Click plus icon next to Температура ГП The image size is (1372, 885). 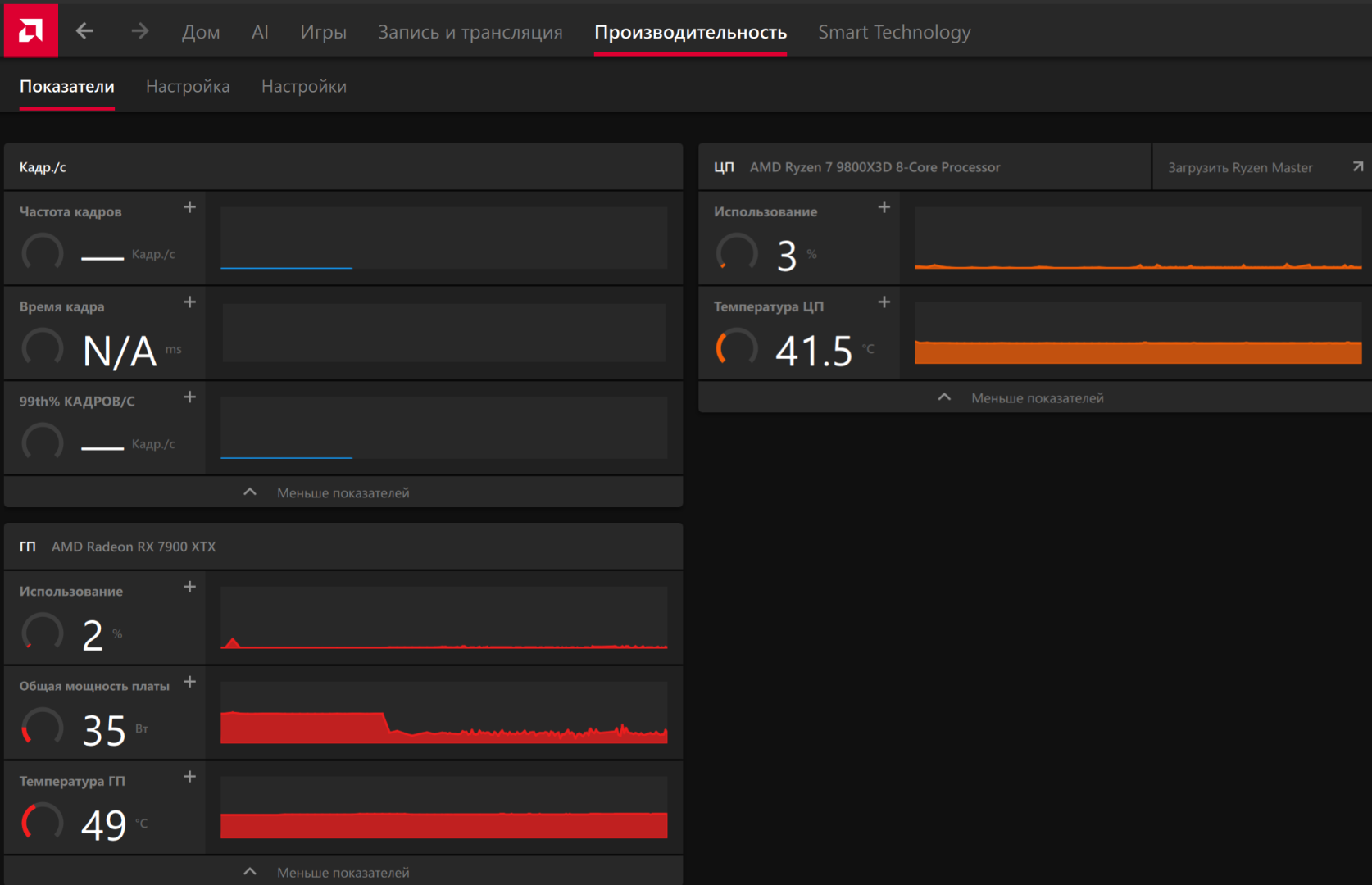pyautogui.click(x=189, y=777)
